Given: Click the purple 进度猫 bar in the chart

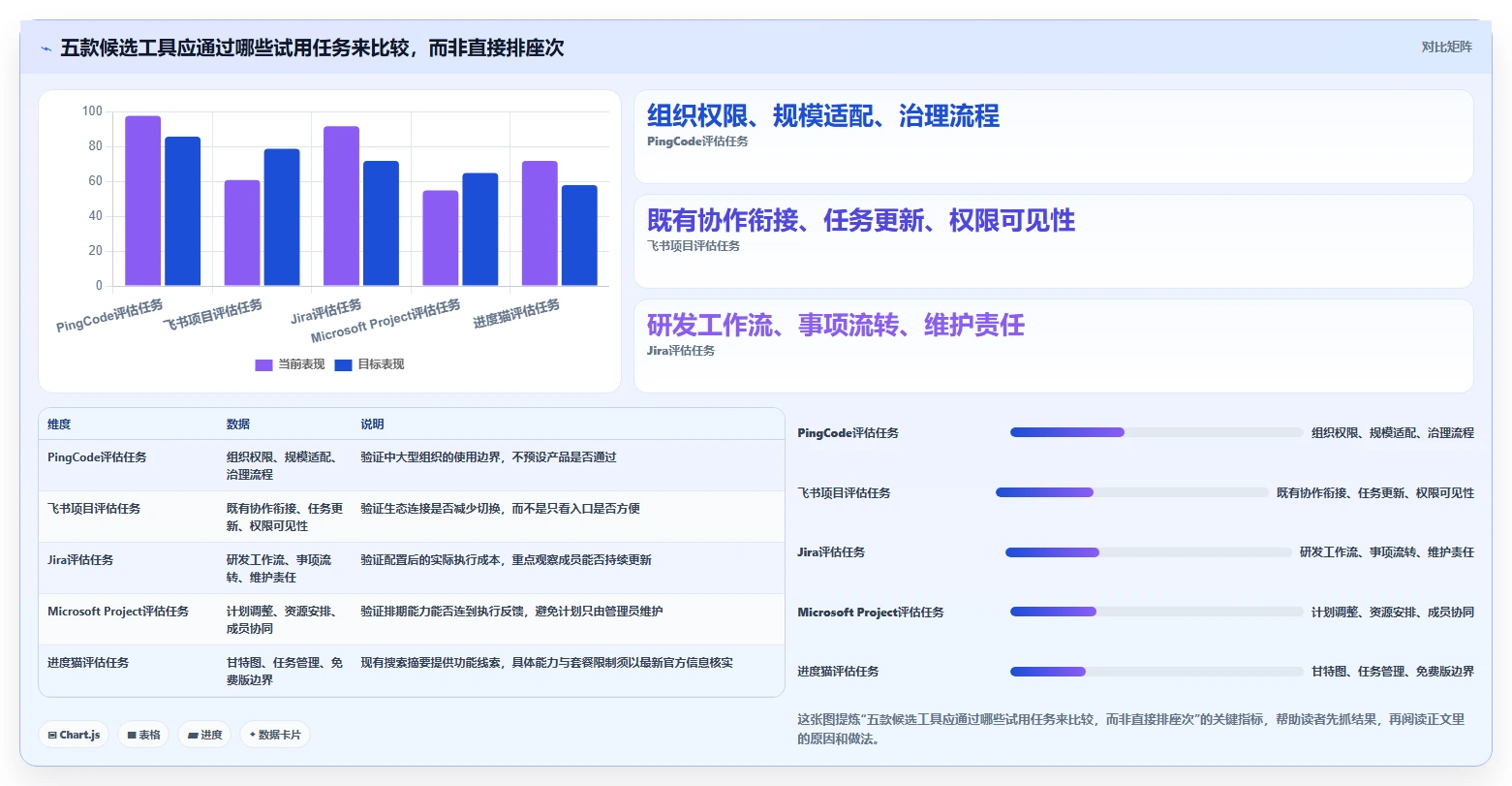Looking at the screenshot, I should tap(540, 224).
